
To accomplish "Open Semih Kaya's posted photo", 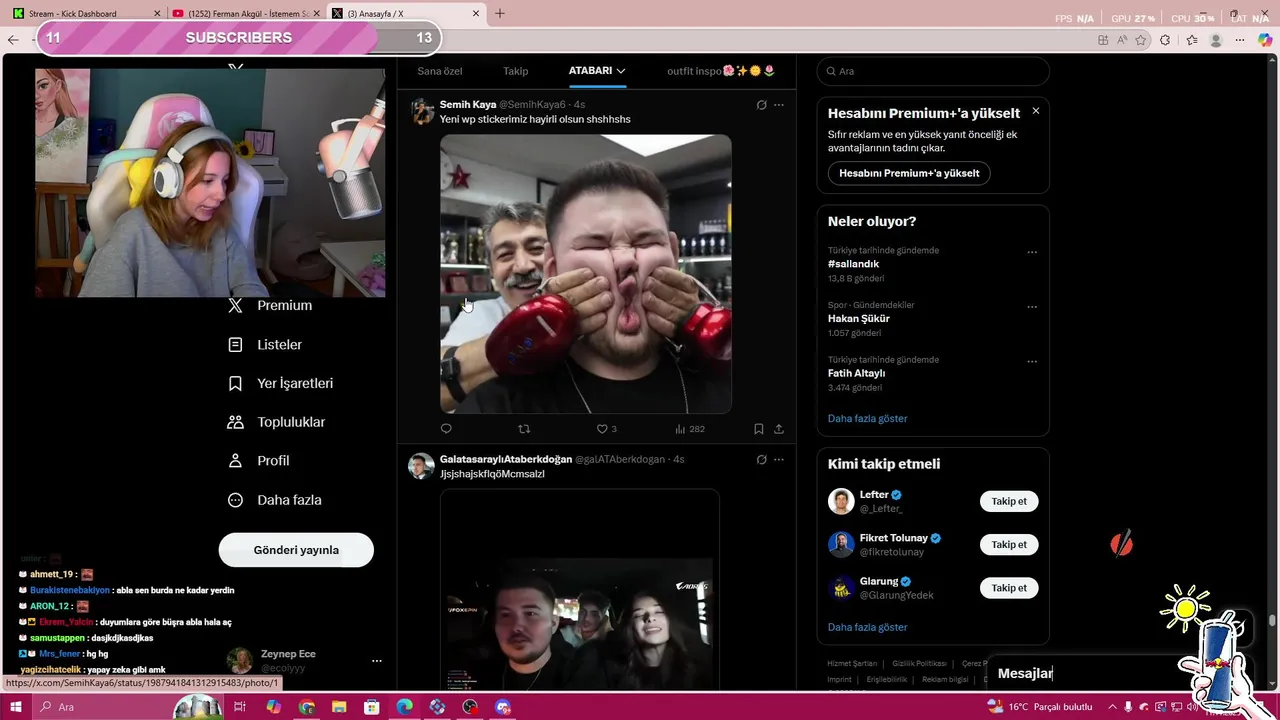I will click(585, 274).
